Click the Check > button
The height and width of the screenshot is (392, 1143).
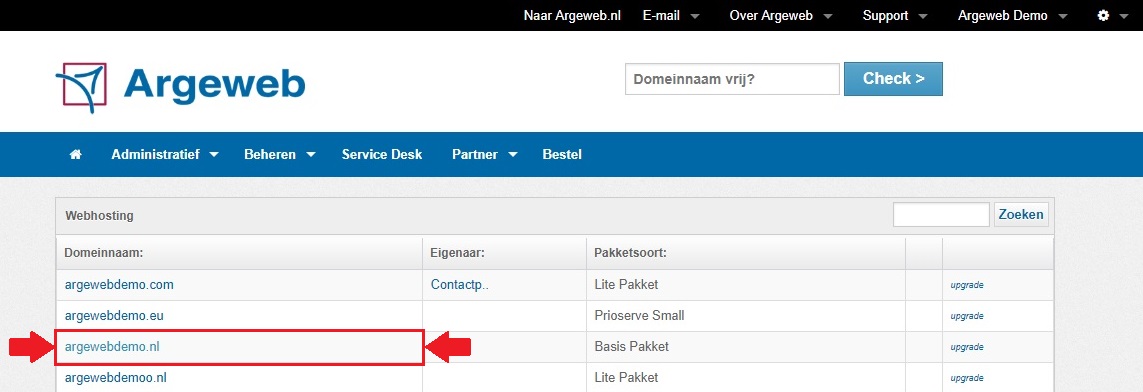893,79
